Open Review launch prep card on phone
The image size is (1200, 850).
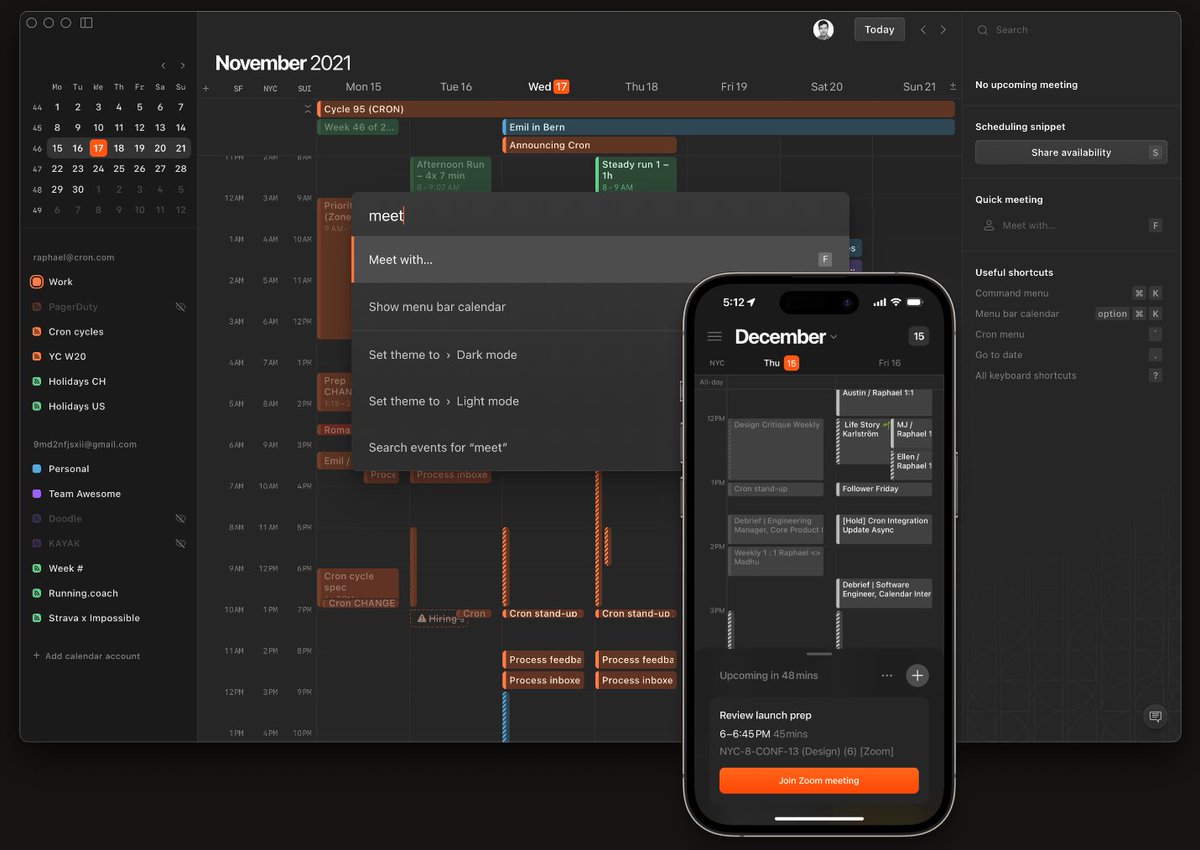point(819,751)
